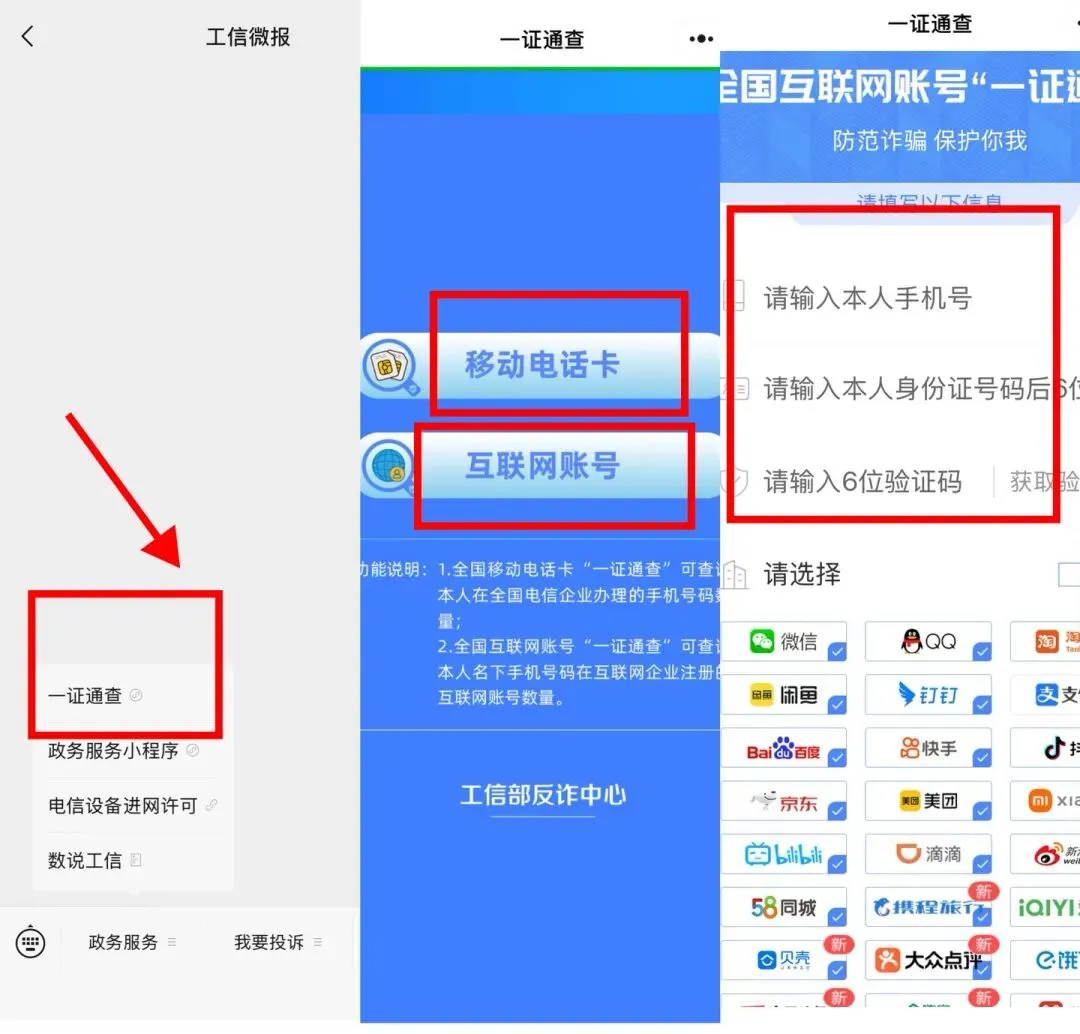1080x1034 pixels.
Task: Toggle bilibili selection checkbox
Action: click(x=837, y=864)
